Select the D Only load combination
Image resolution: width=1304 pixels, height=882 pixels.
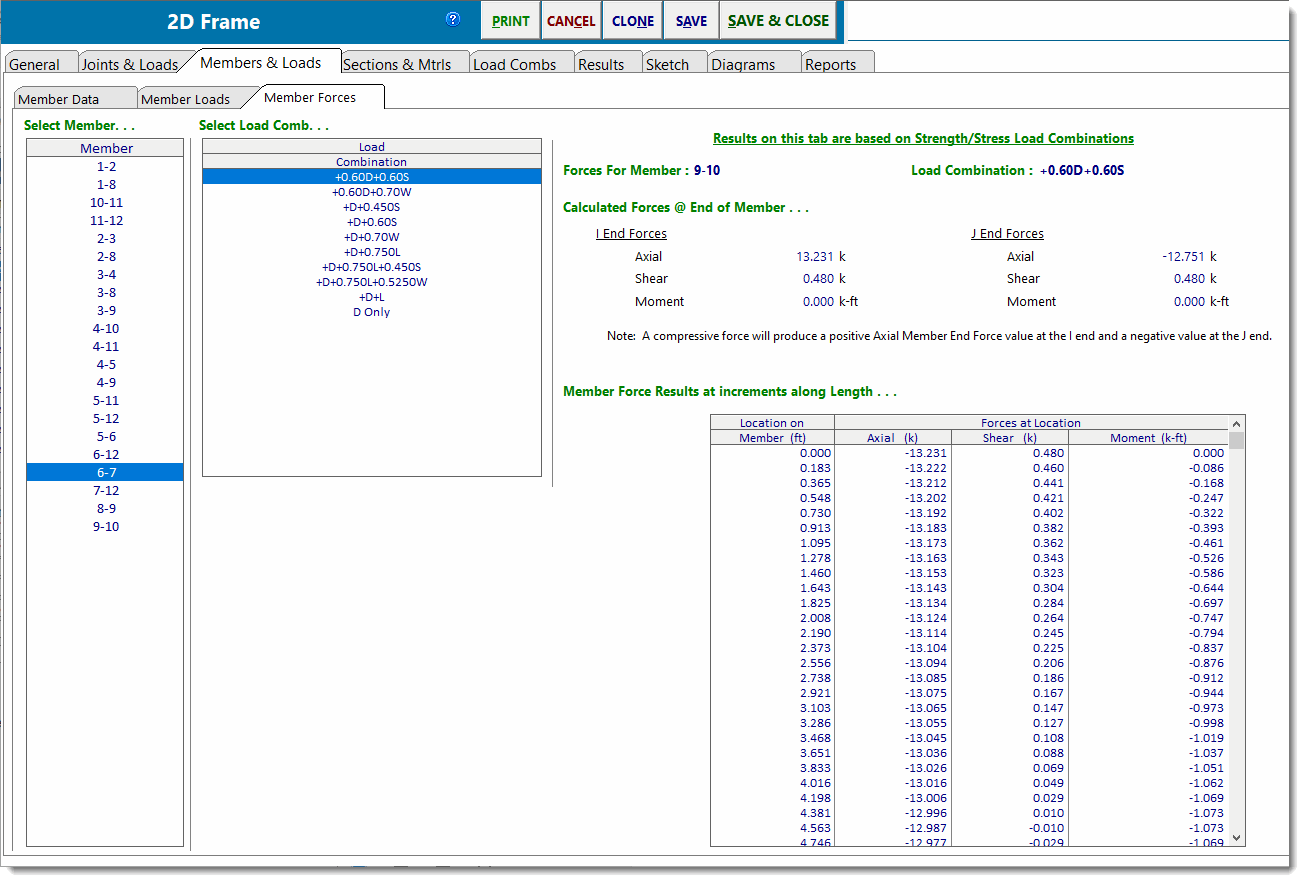(x=371, y=312)
